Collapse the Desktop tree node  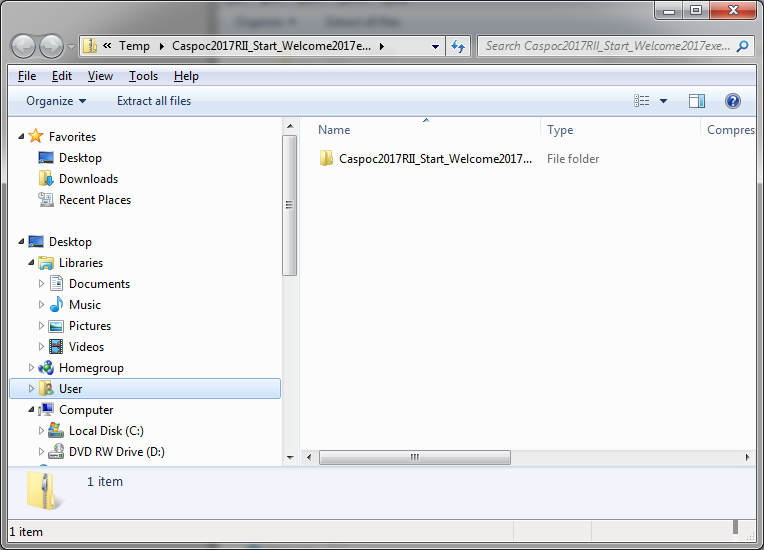click(x=21, y=241)
